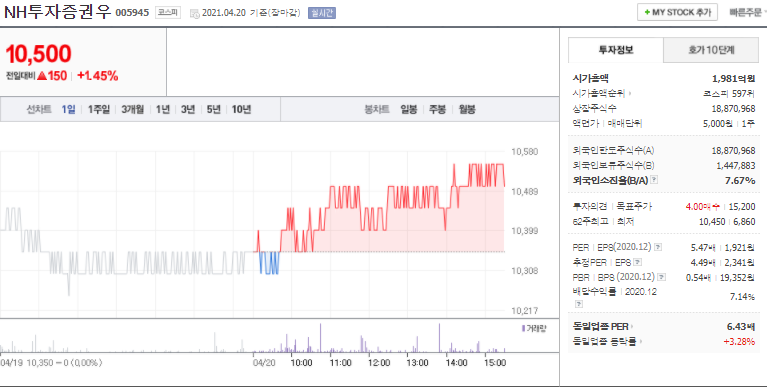Viewport: 767px width, 387px height.
Task: Click the 배당수익률 value 7.14%
Action: [x=742, y=296]
